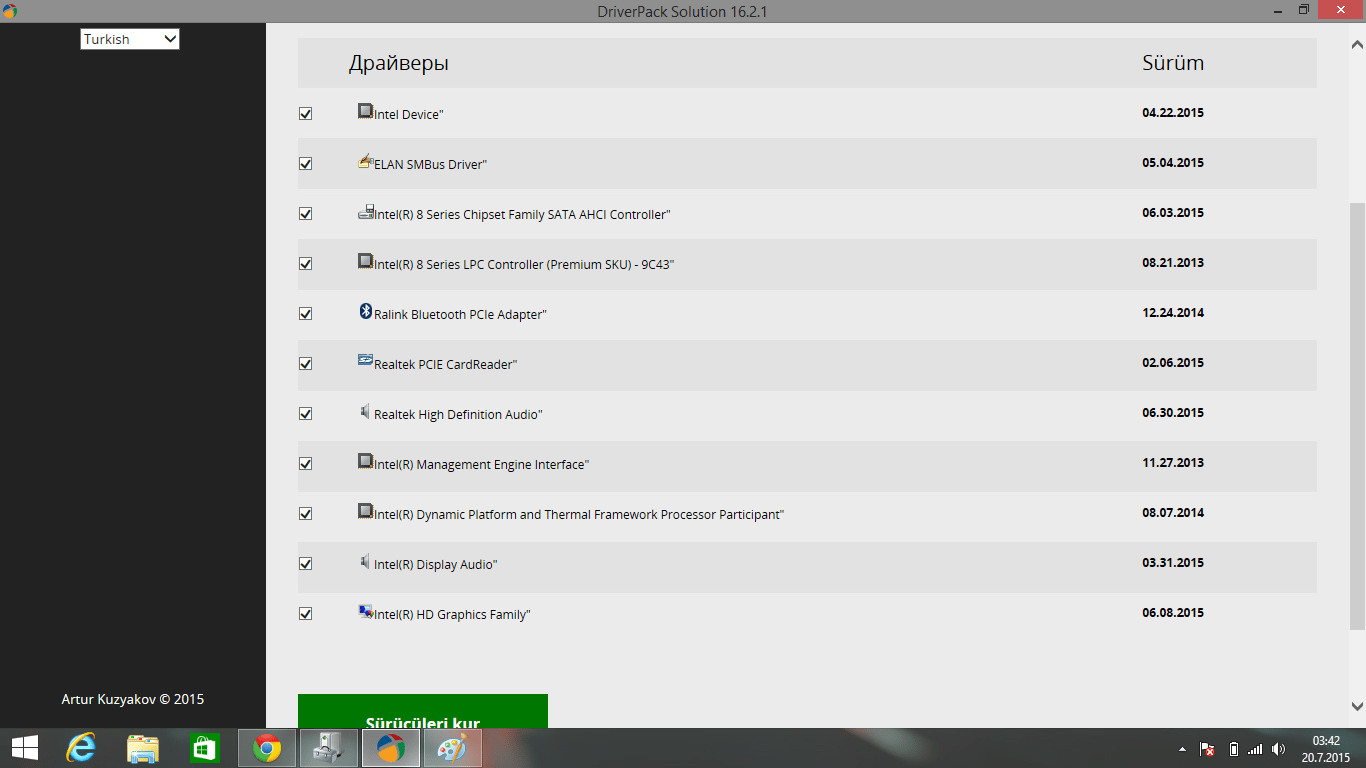The image size is (1366, 768).
Task: Click the version date 08.21.2013
Action: pyautogui.click(x=1173, y=263)
